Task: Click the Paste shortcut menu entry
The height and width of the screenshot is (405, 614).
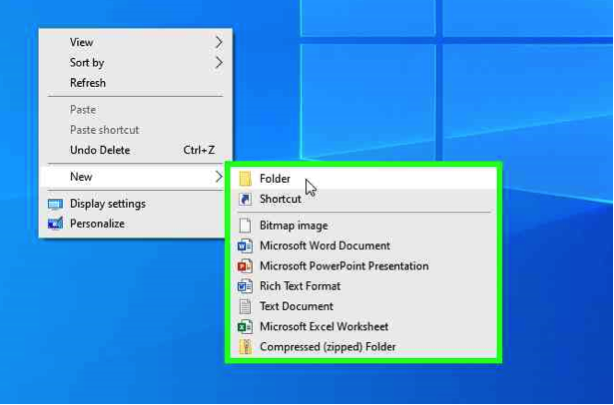Action: 104,130
